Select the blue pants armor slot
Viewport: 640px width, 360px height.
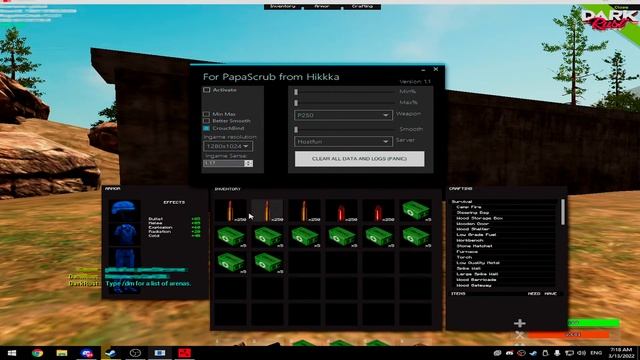click(124, 257)
